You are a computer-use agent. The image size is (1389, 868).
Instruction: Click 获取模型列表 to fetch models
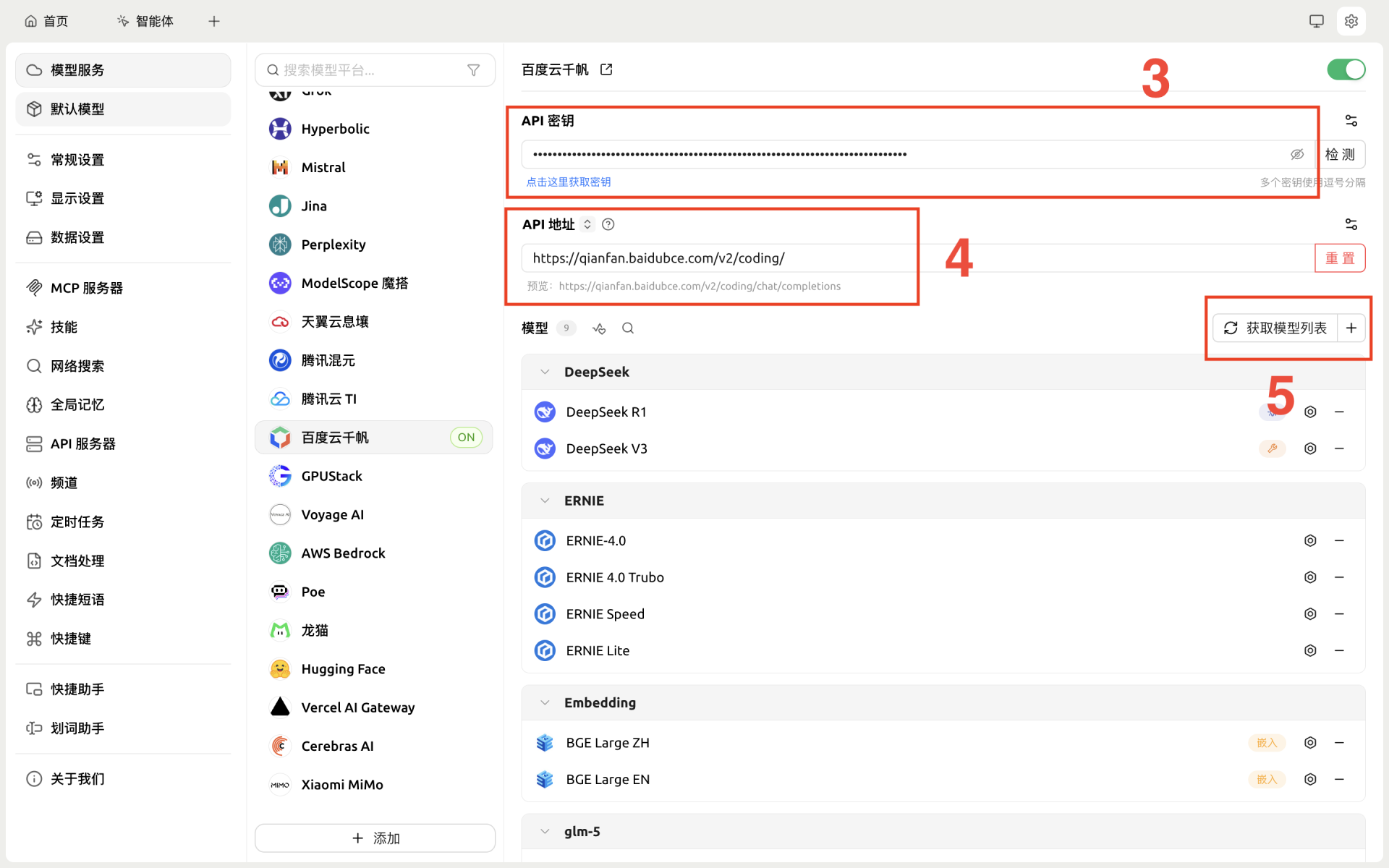point(1276,328)
